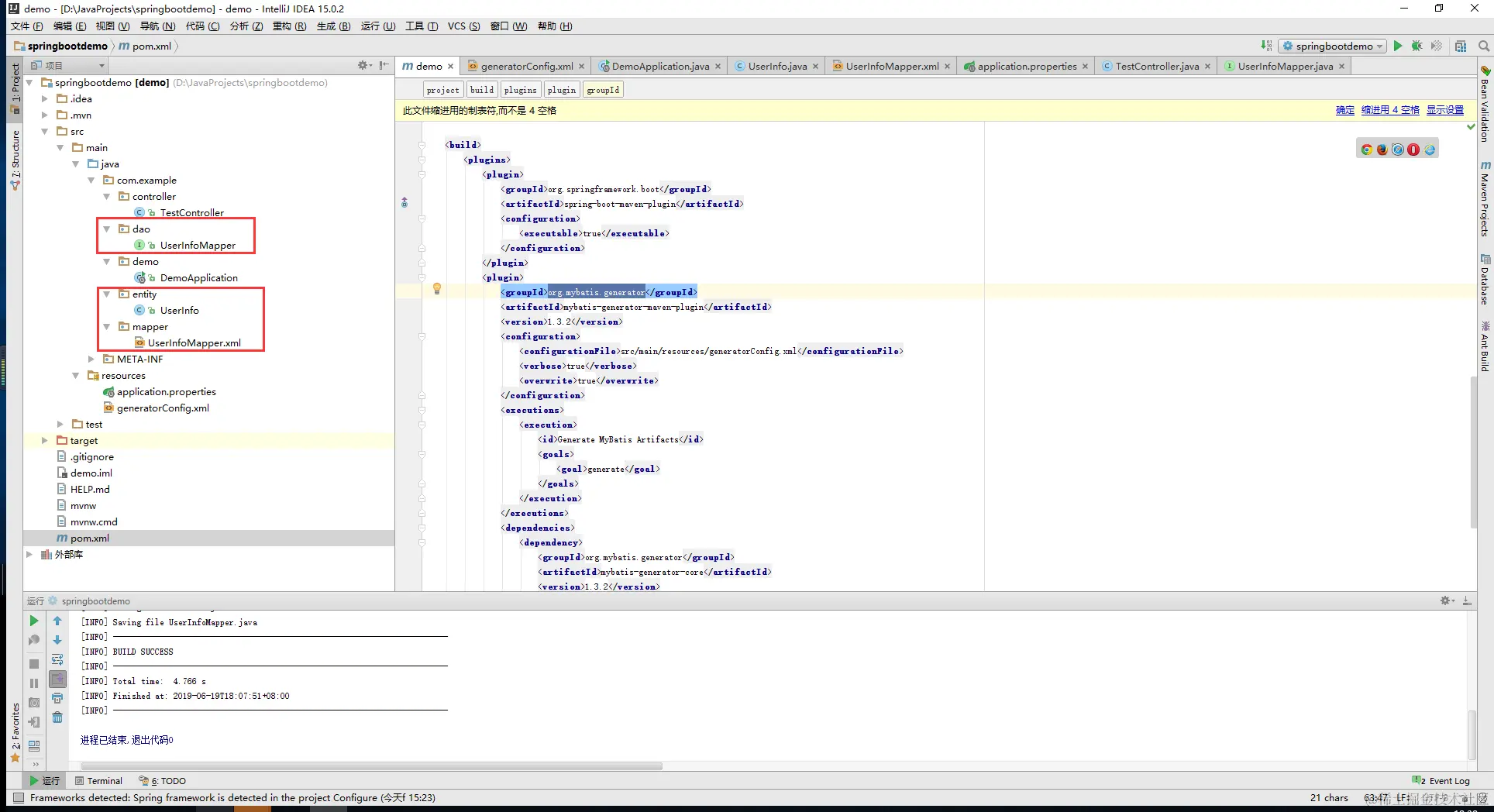The height and width of the screenshot is (812, 1494).
Task: Run with coverage from the main toolbar
Action: pos(1437,46)
